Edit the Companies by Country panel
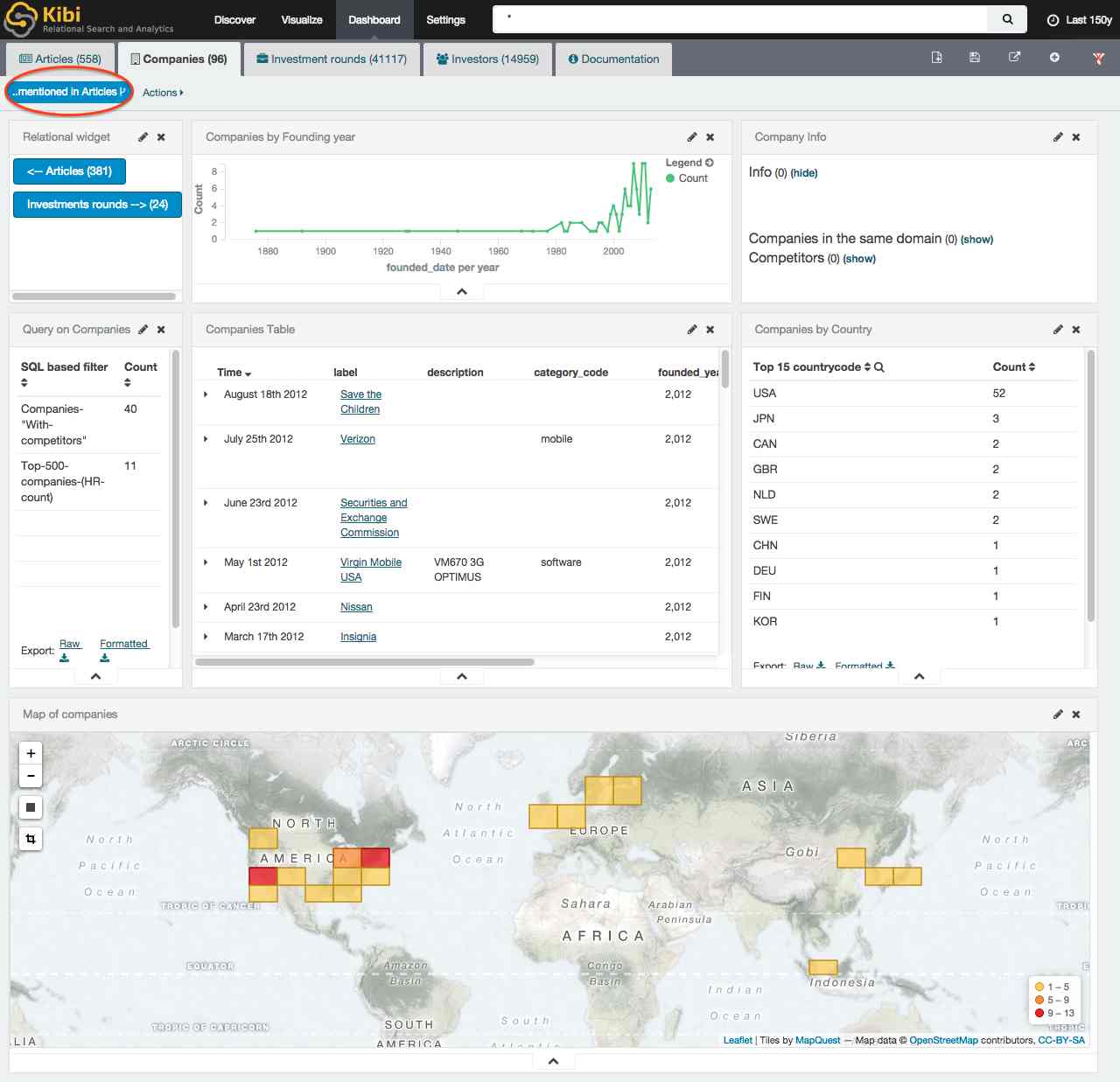The height and width of the screenshot is (1082, 1120). click(1058, 330)
